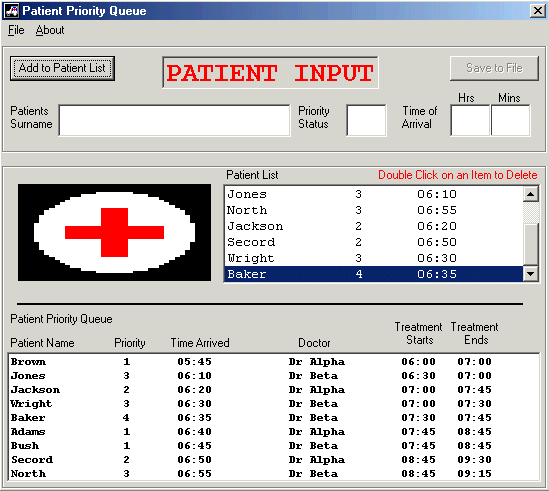Select North entry in Patient List
549x491 pixels.
click(374, 210)
